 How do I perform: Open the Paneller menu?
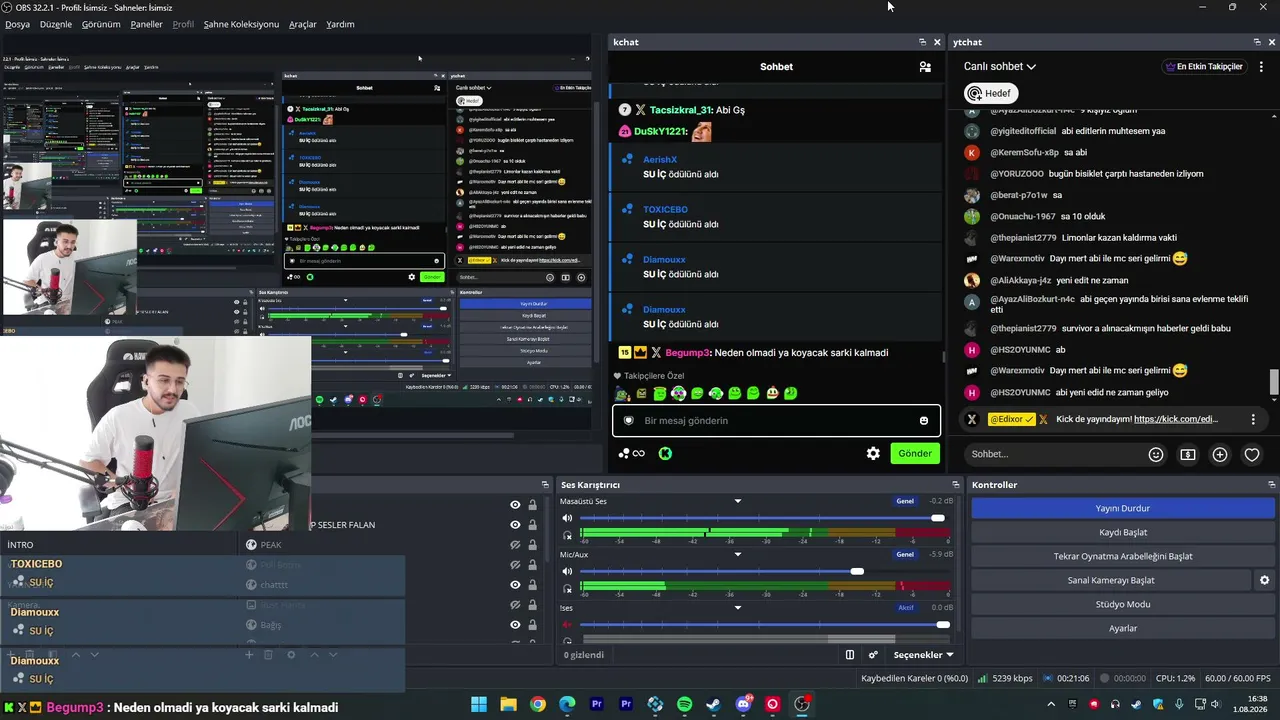tap(147, 24)
